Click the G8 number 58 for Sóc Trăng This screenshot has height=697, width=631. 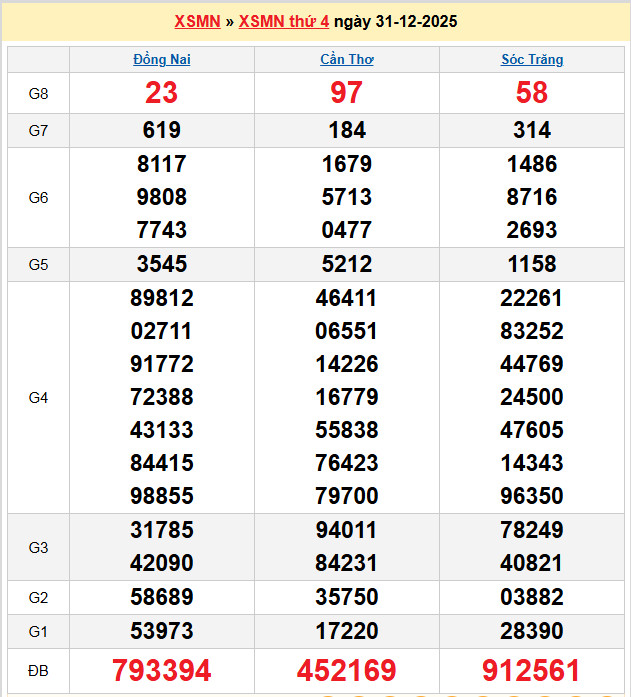532,93
